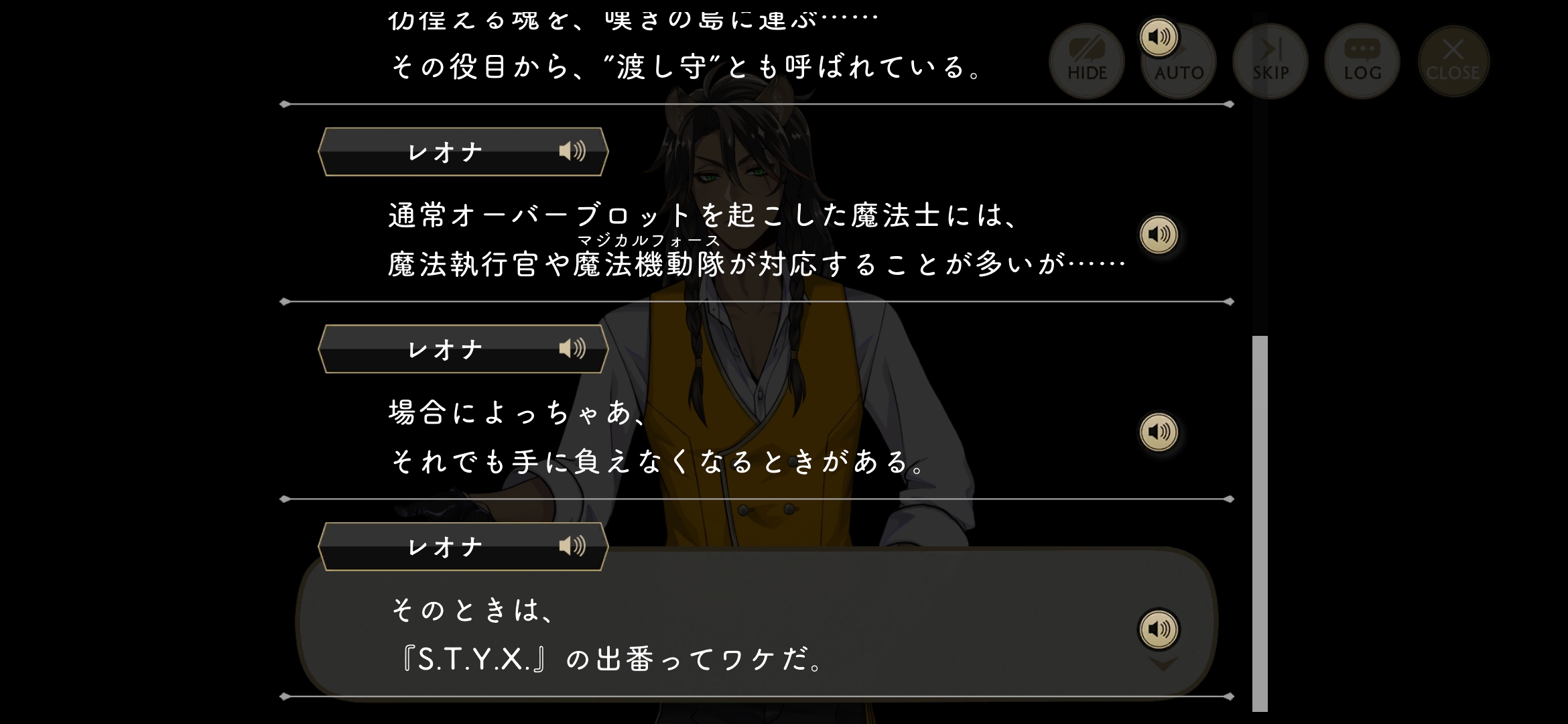Select the third レオナ name plate
The height and width of the screenshot is (724, 1568).
[x=463, y=547]
